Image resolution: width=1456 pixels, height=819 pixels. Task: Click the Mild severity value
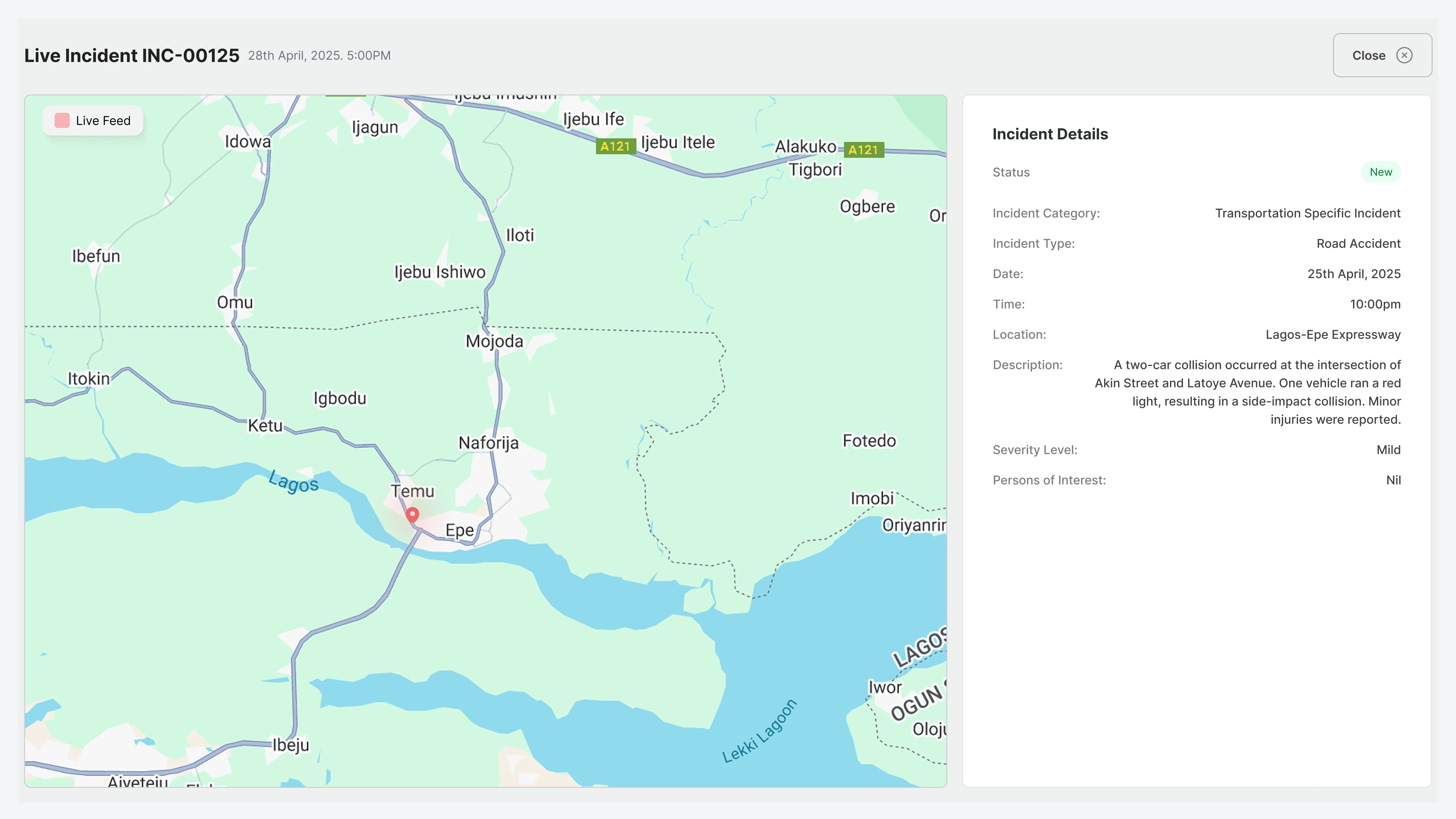pos(1388,450)
